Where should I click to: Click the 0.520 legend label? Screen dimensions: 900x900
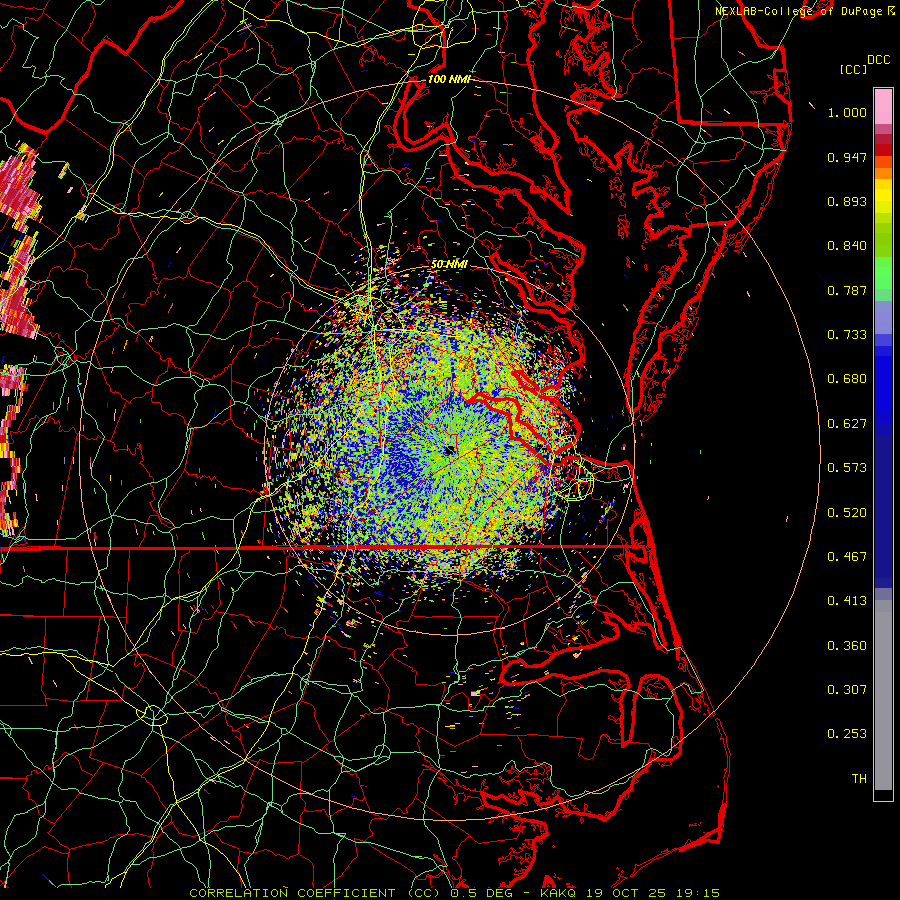[x=847, y=513]
